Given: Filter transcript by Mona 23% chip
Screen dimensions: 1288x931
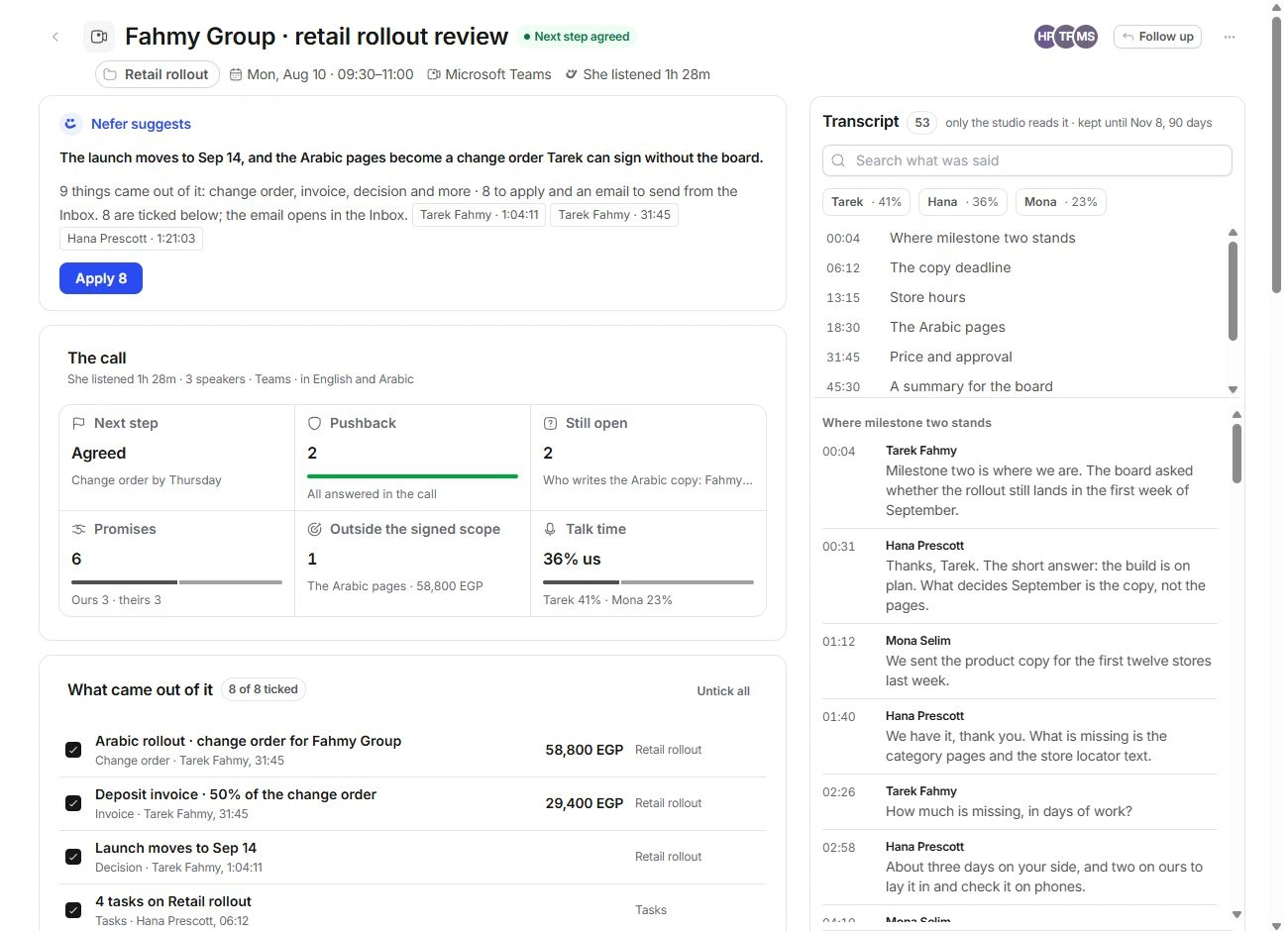Looking at the screenshot, I should 1060,202.
